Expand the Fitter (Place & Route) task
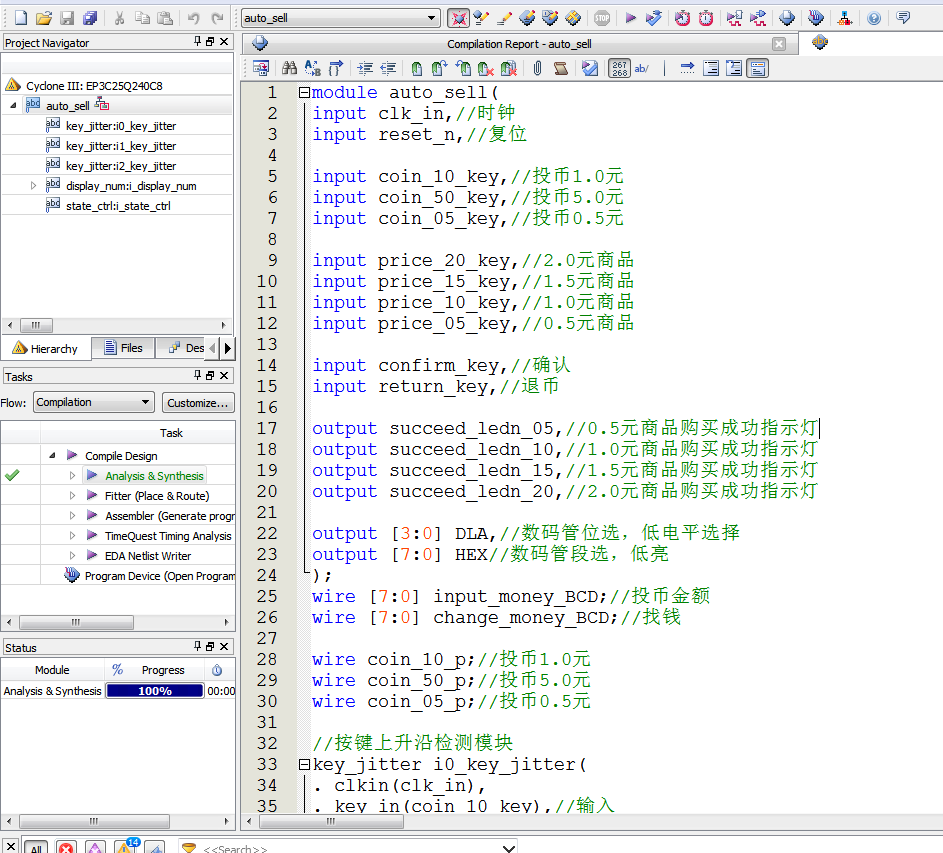 [73, 496]
